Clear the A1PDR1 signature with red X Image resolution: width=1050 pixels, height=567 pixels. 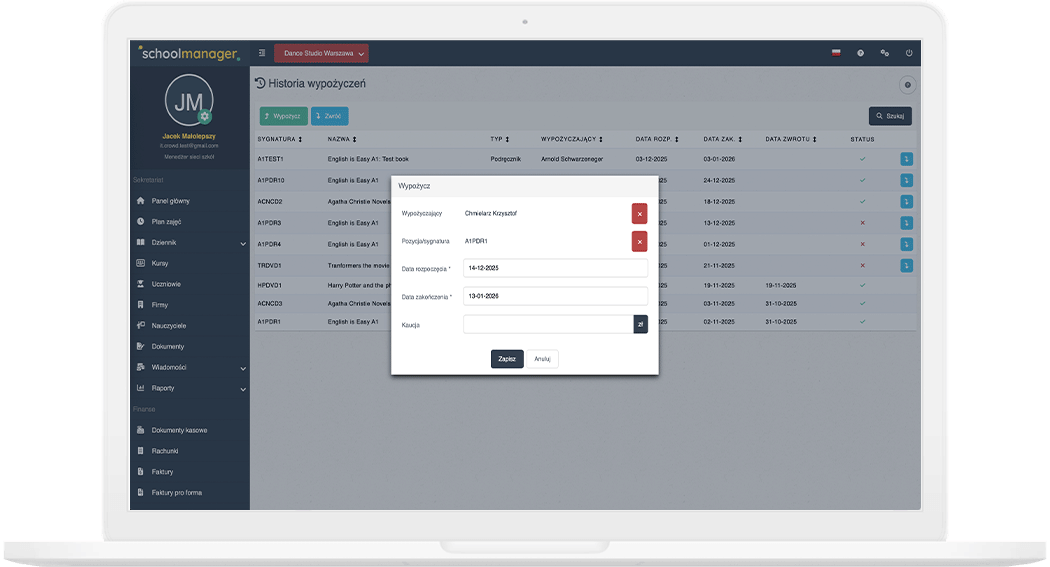pos(639,241)
